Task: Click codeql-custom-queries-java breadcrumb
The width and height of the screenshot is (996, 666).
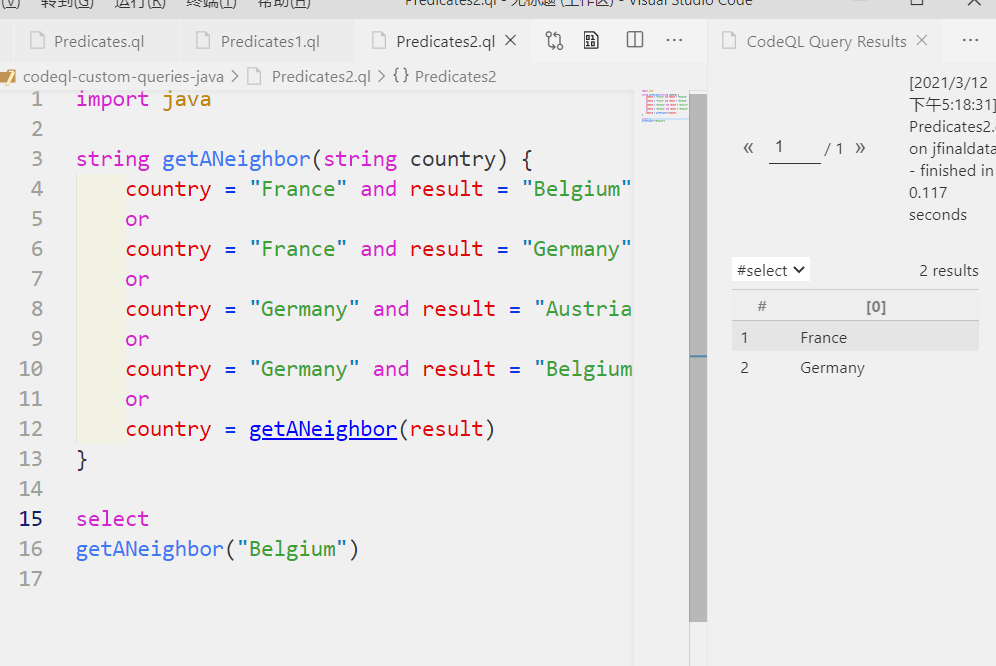Action: (x=123, y=77)
